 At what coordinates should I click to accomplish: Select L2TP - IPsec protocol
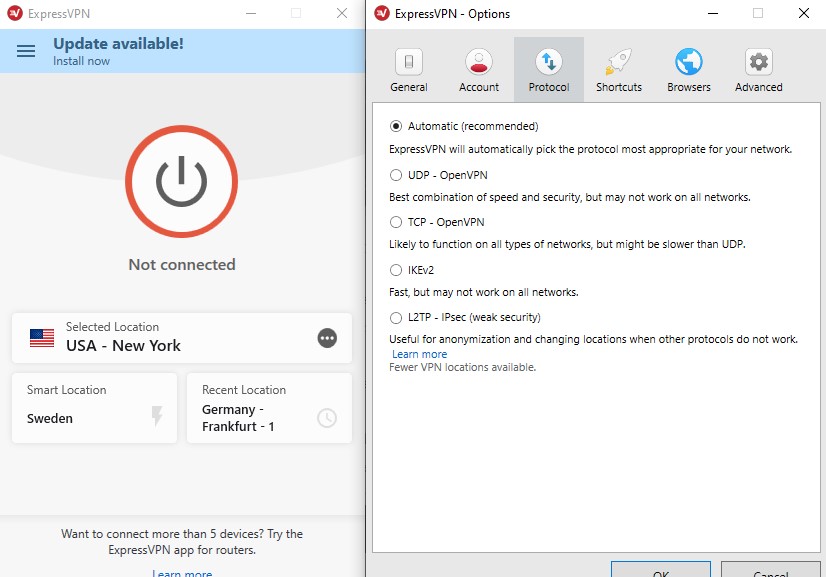[396, 318]
